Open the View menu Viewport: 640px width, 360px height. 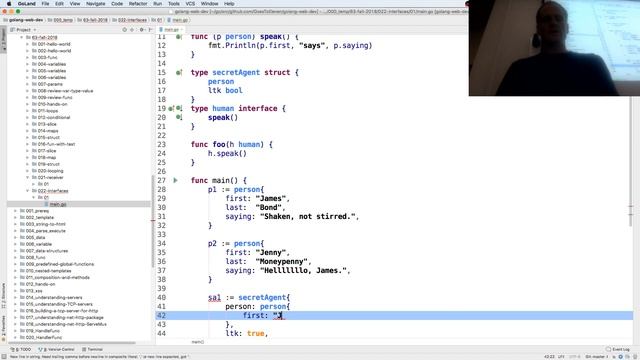pos(75,4)
